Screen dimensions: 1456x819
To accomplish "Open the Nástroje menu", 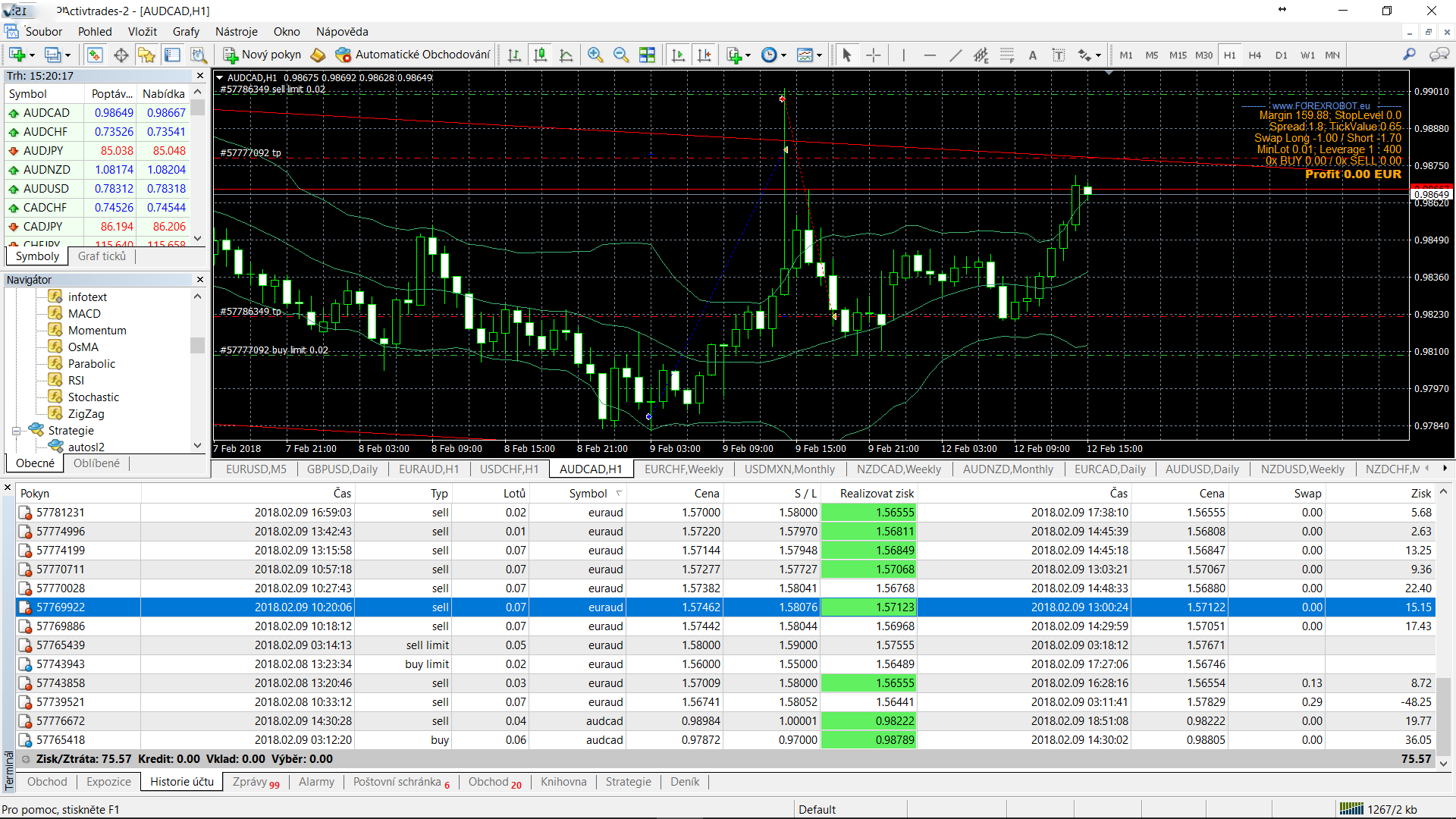I will pyautogui.click(x=237, y=31).
